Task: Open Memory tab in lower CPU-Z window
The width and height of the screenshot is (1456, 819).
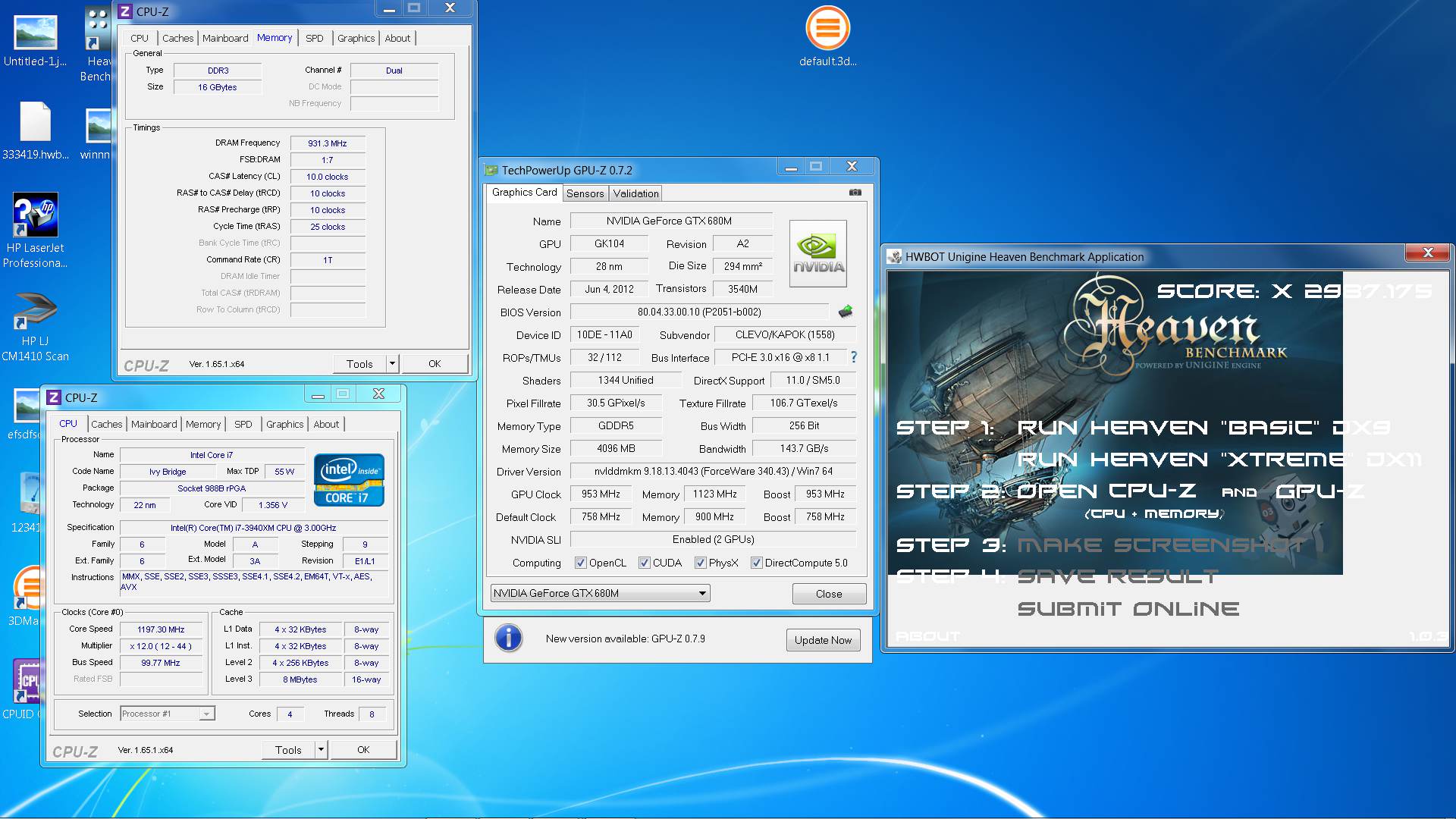Action: point(203,424)
